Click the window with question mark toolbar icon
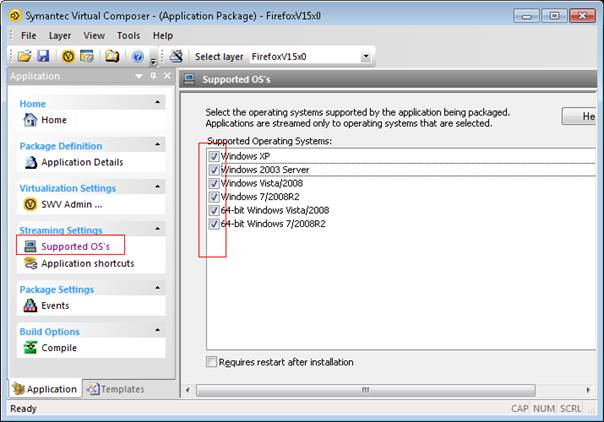 tap(87, 56)
